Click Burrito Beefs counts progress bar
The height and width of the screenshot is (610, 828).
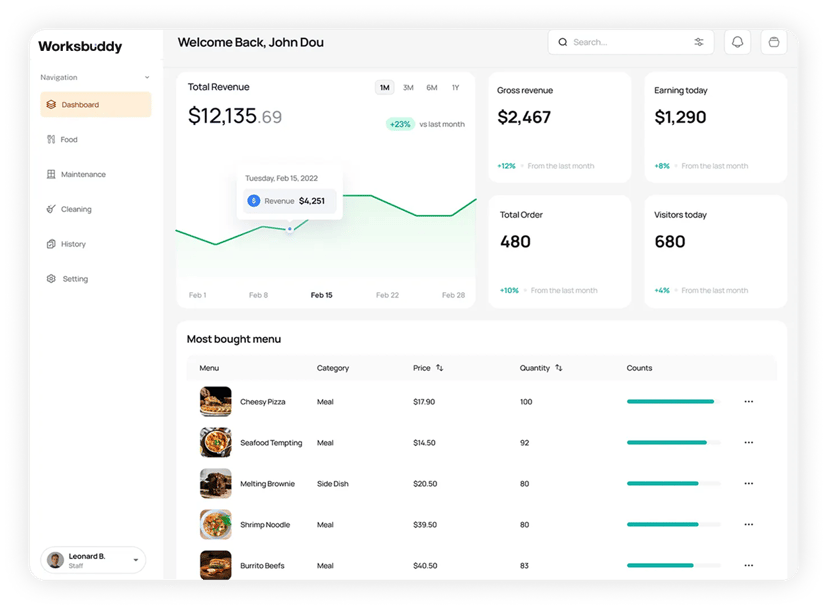(674, 566)
